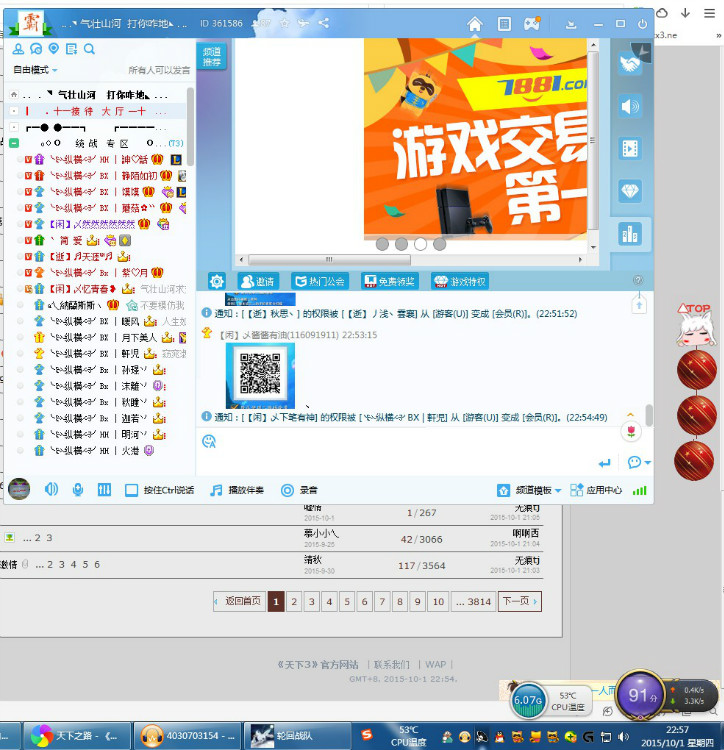
Task: Open the 自由模式 speaking mode dropdown
Action: (35, 70)
